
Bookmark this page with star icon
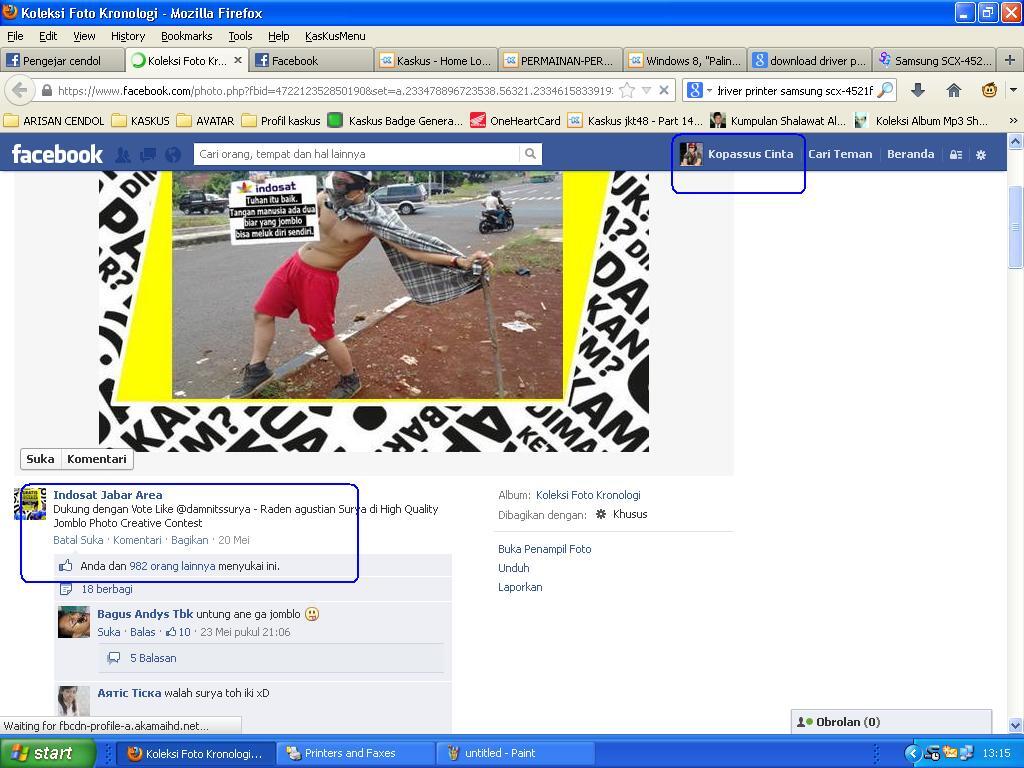(x=627, y=90)
